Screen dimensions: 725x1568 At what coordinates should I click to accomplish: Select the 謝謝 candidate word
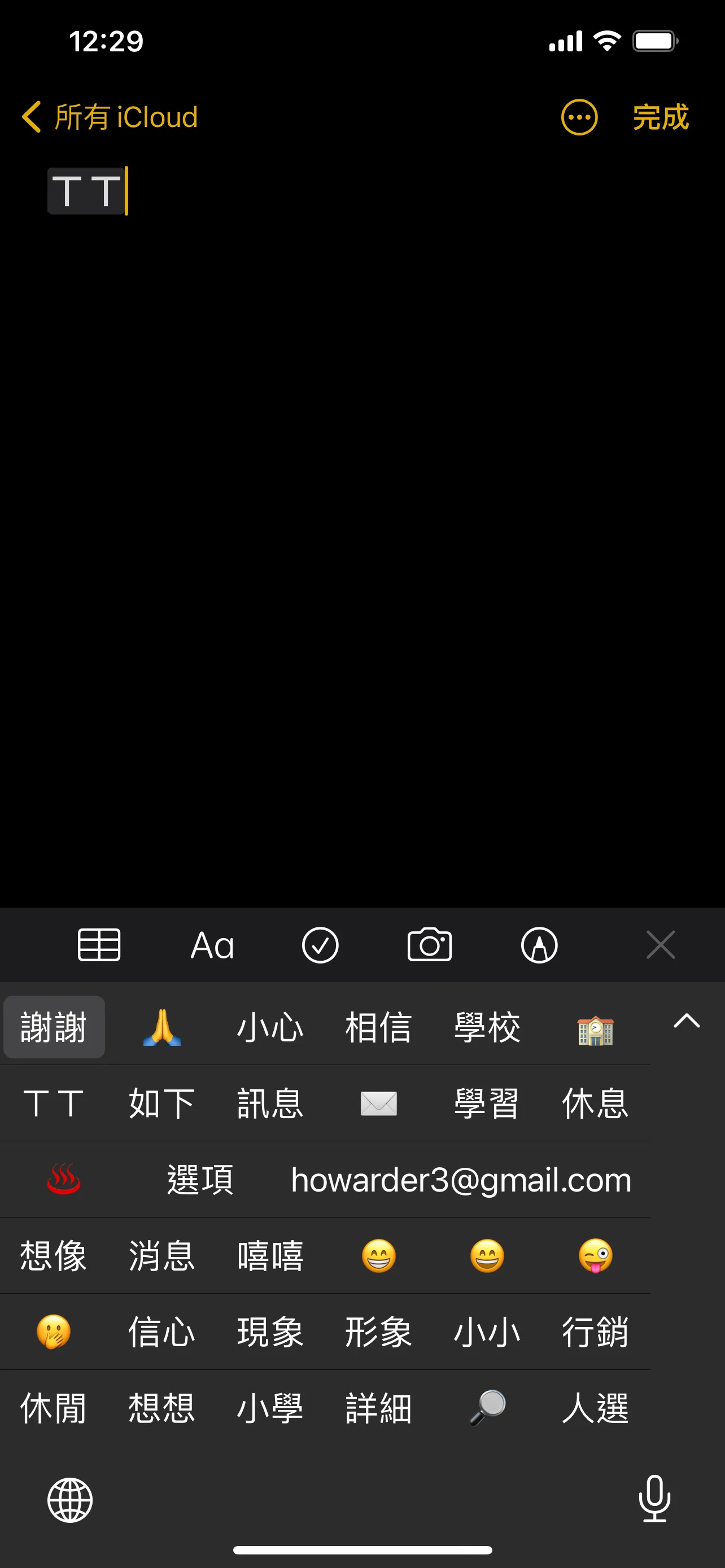click(x=54, y=1027)
